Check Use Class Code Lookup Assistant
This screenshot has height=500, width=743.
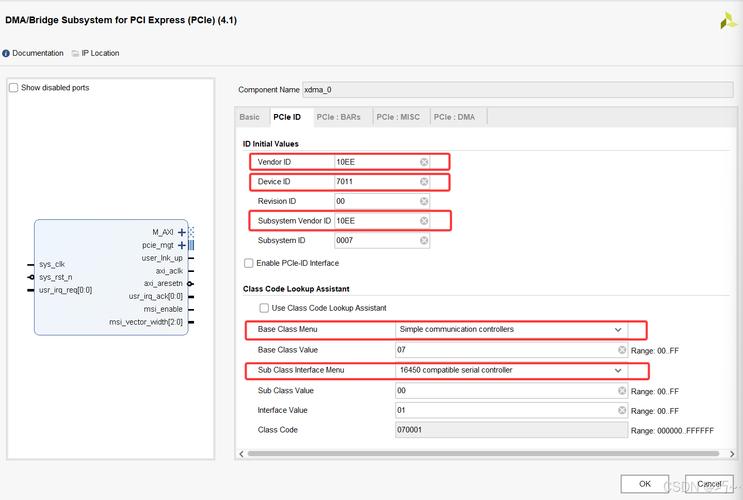[x=264, y=308]
